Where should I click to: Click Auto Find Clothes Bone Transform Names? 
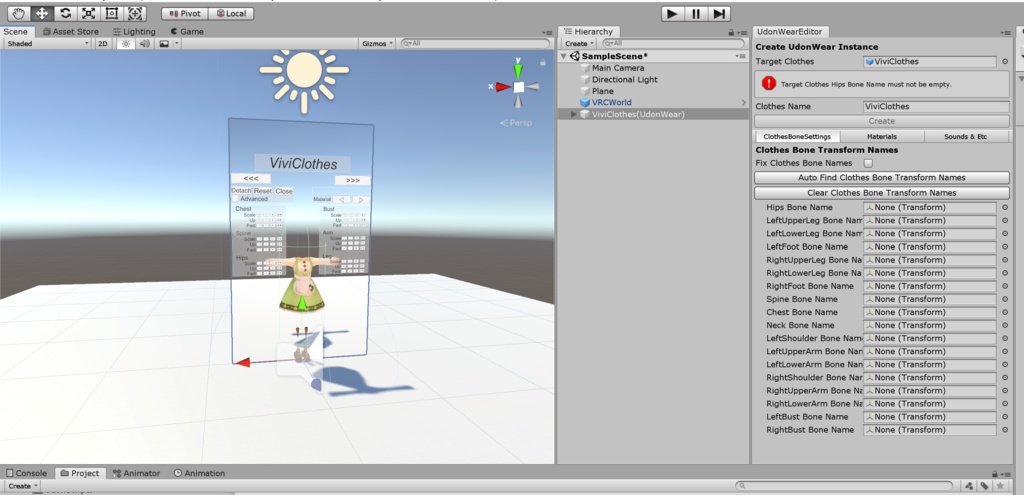[x=882, y=178]
